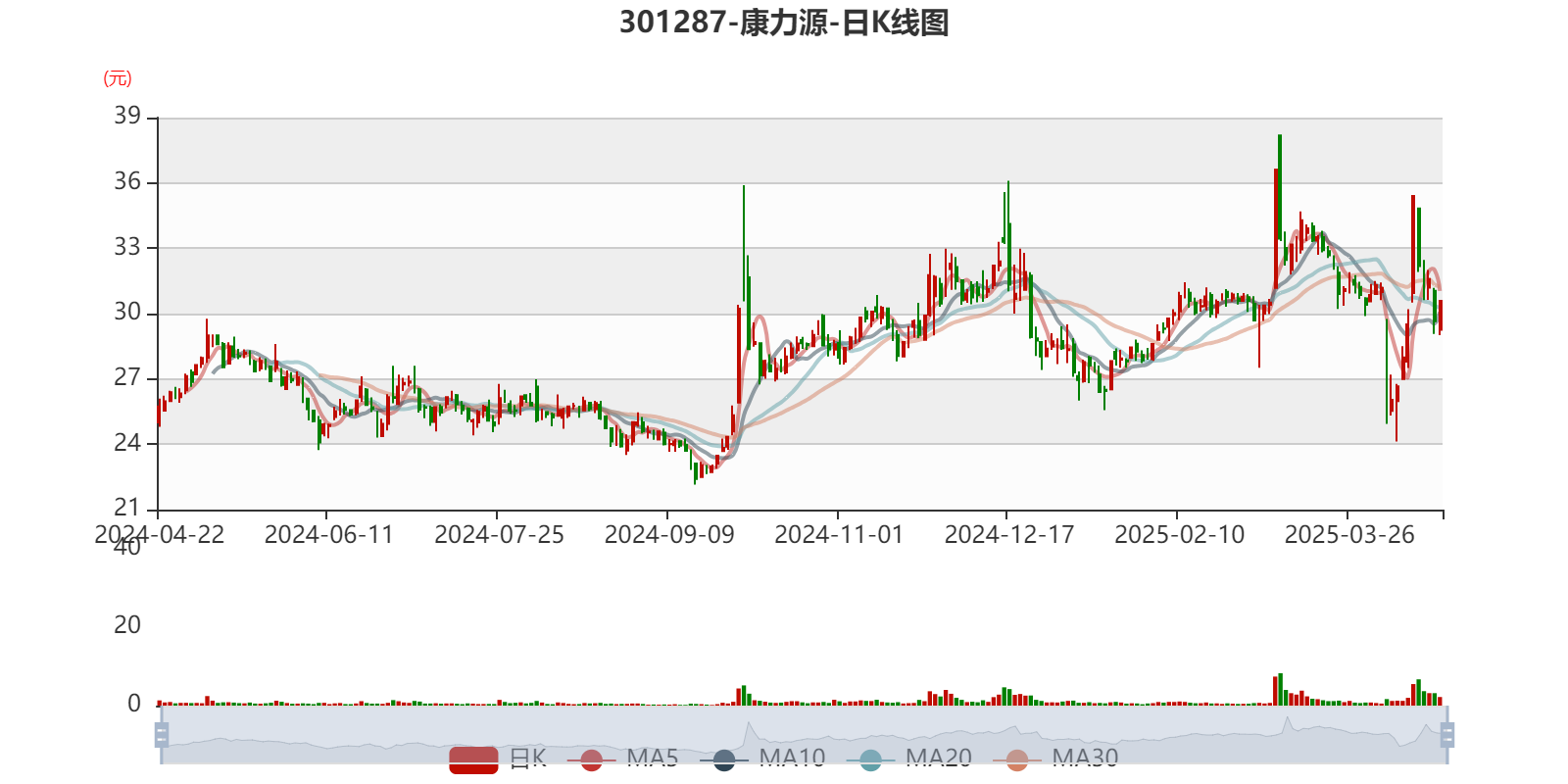This screenshot has width=1568, height=784.
Task: Click the 2024-11-01 date label
Action: [x=839, y=535]
